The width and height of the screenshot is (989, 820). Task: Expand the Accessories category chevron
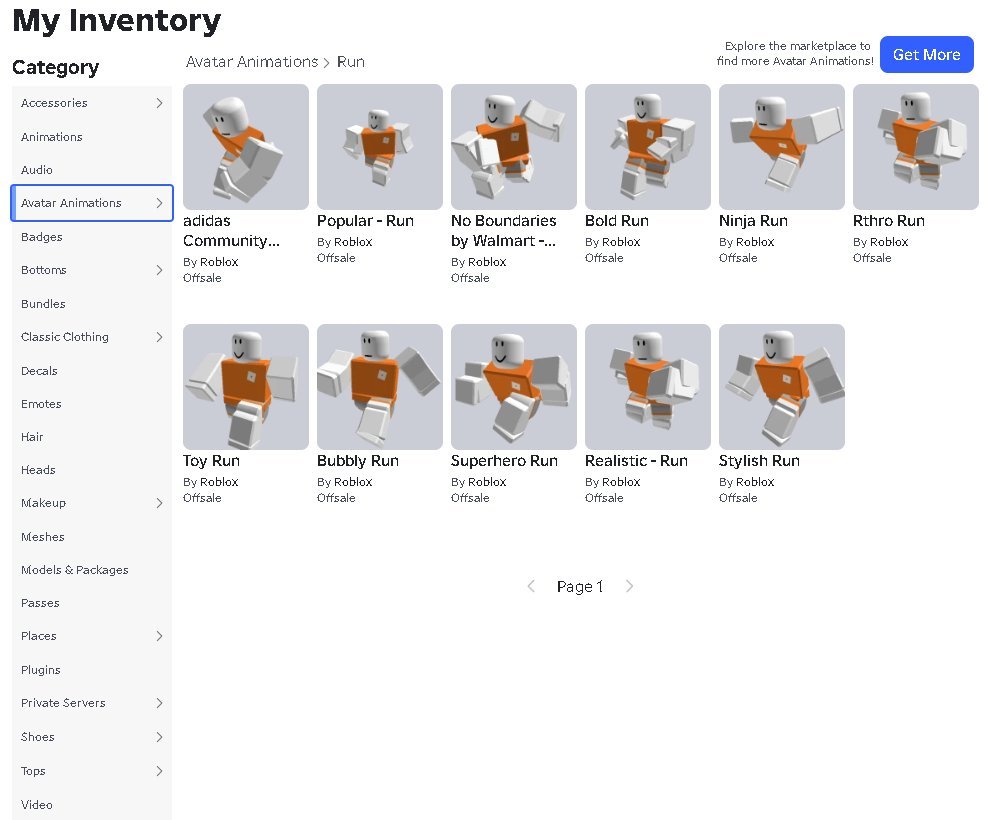pos(160,103)
